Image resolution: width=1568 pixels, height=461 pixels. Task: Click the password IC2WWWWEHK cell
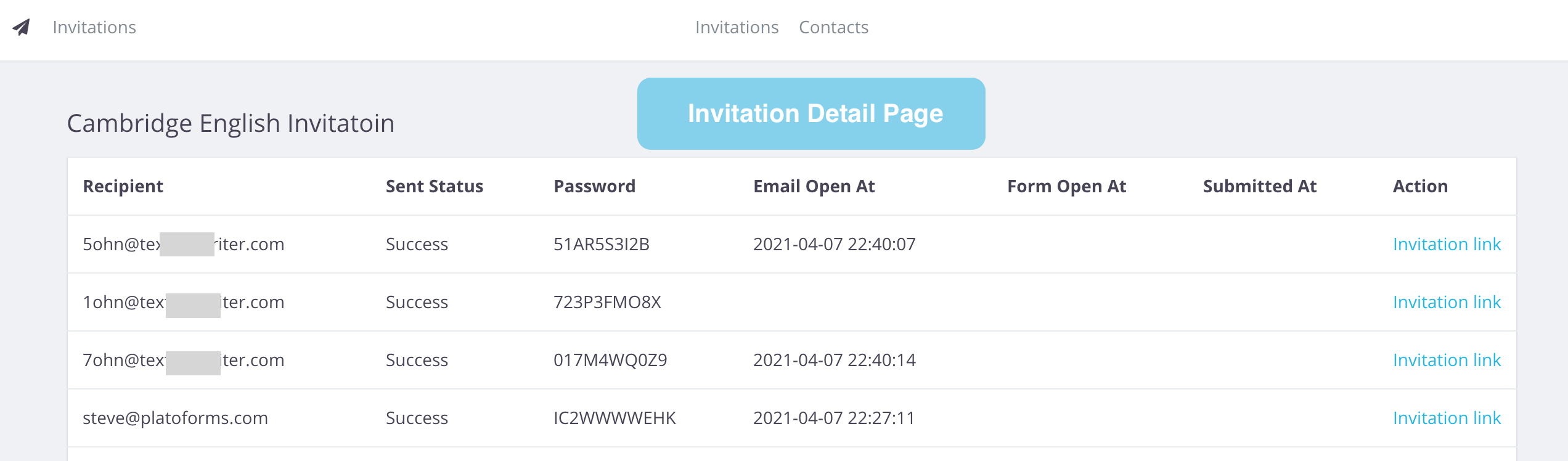[615, 418]
